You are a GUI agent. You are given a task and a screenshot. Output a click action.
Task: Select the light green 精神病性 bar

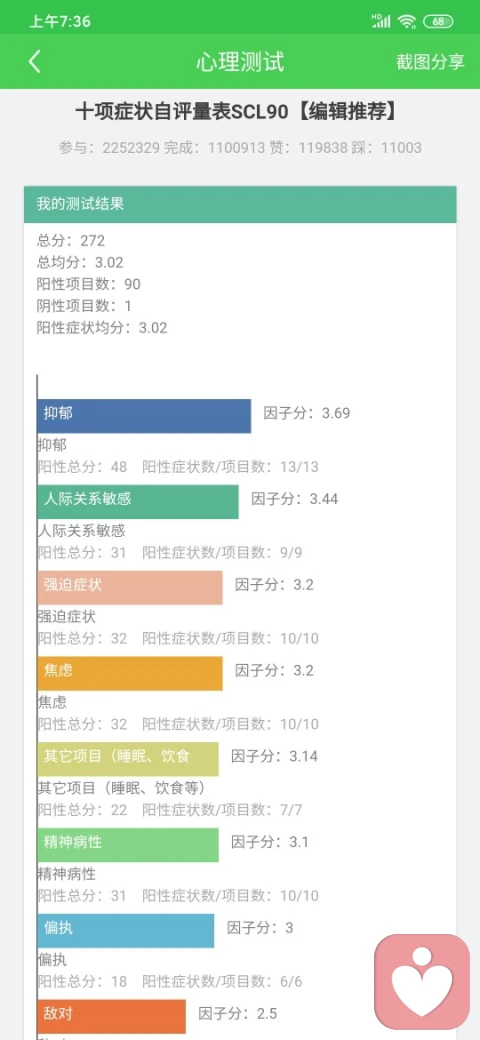click(x=128, y=845)
